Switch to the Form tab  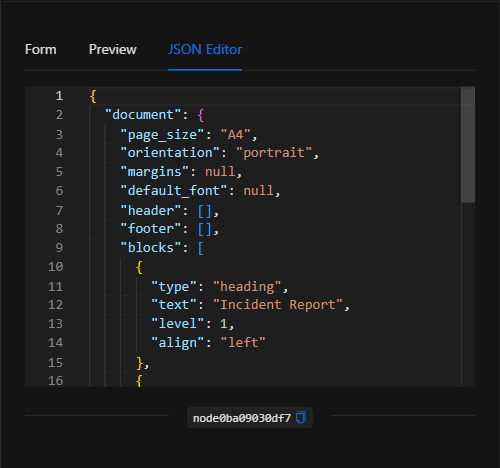pyautogui.click(x=41, y=49)
